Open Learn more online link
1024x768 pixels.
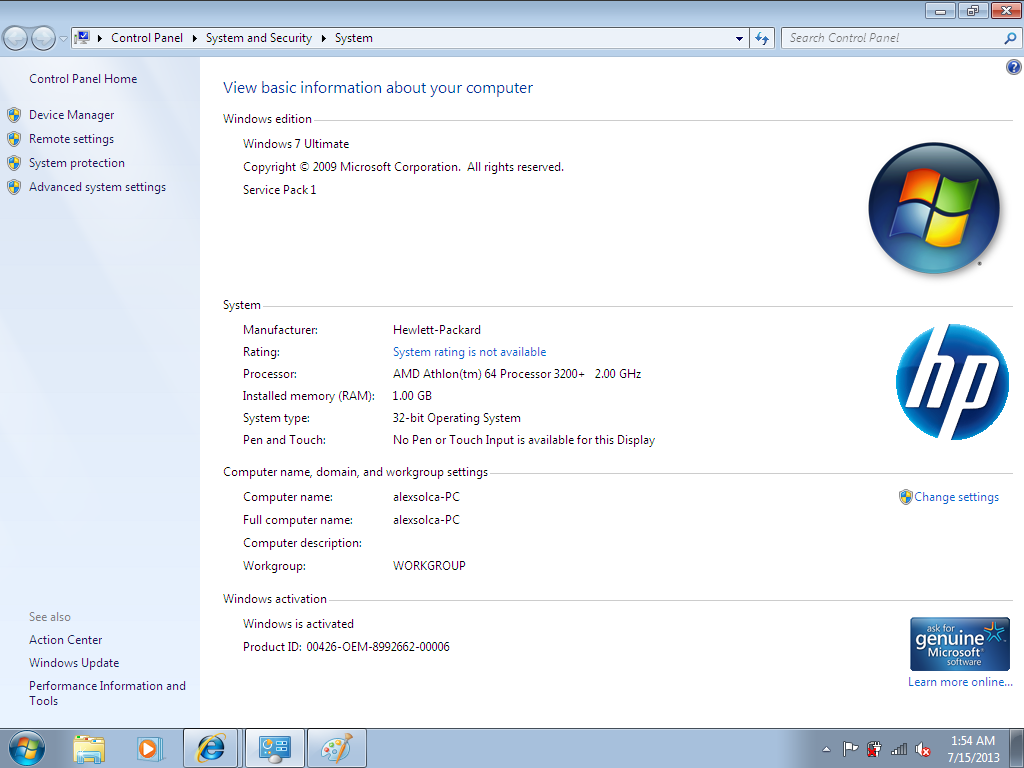tap(960, 682)
